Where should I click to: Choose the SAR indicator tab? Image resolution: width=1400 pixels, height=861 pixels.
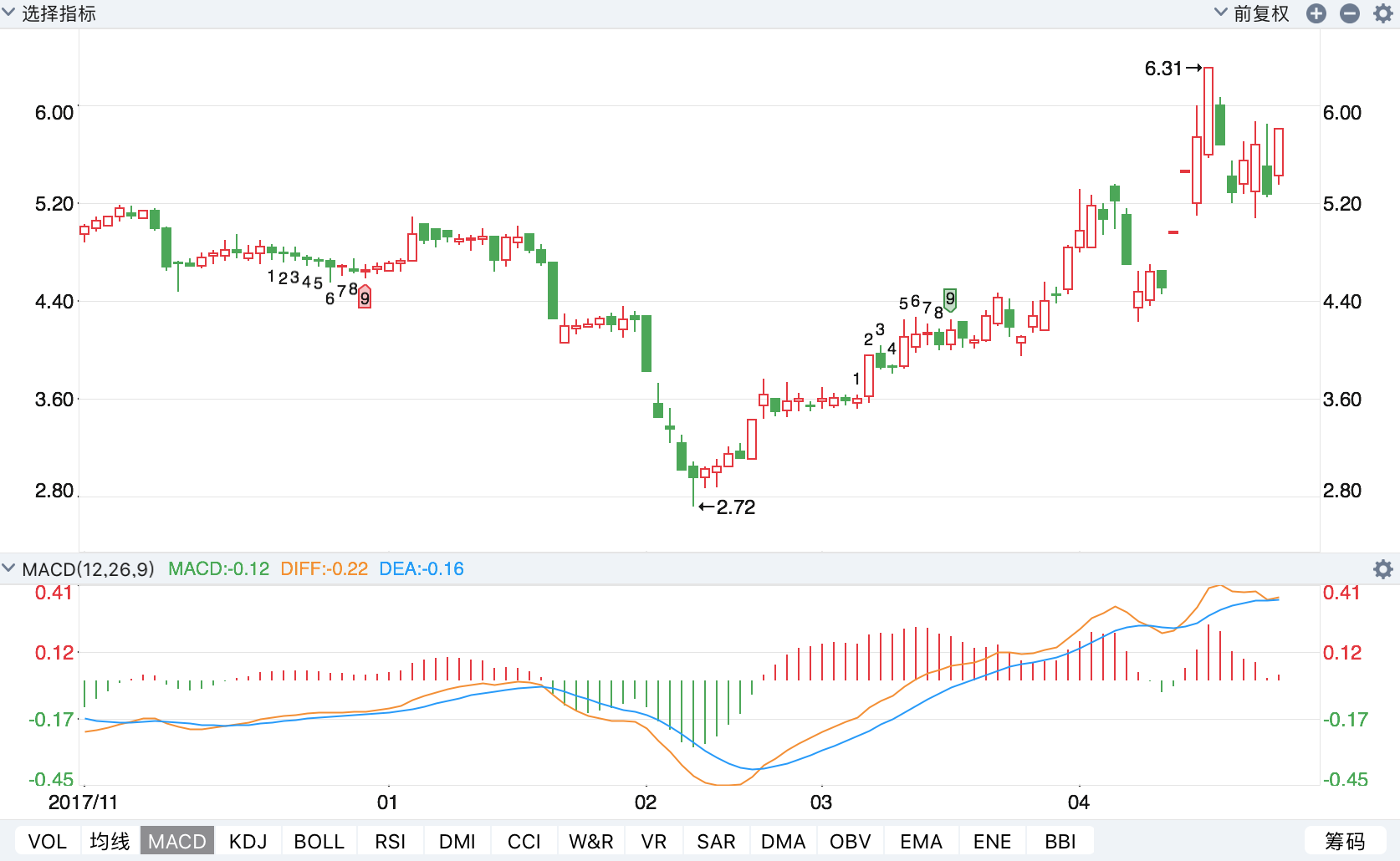[x=716, y=841]
